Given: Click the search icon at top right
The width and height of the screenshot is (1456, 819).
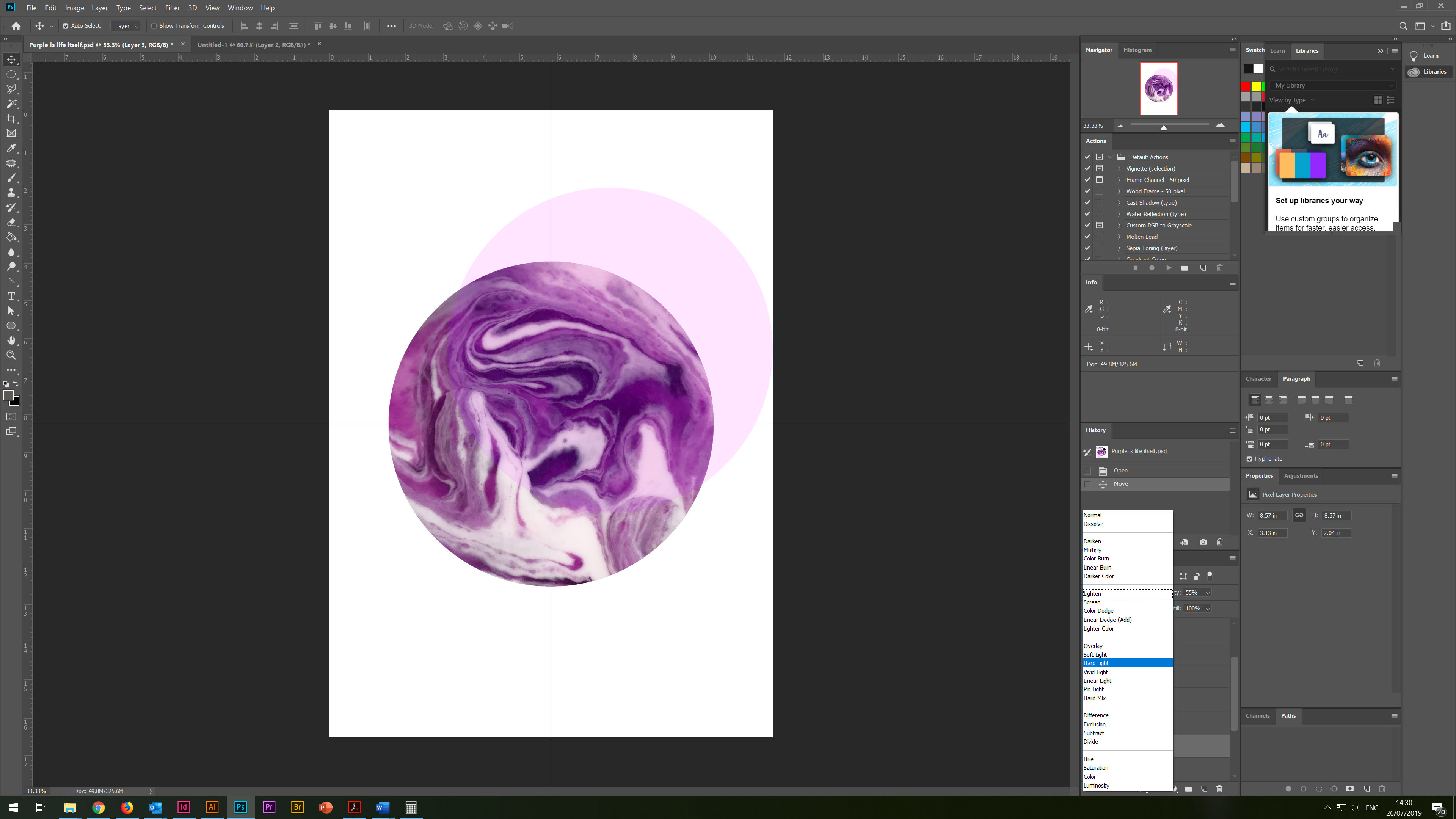Looking at the screenshot, I should [x=1403, y=26].
